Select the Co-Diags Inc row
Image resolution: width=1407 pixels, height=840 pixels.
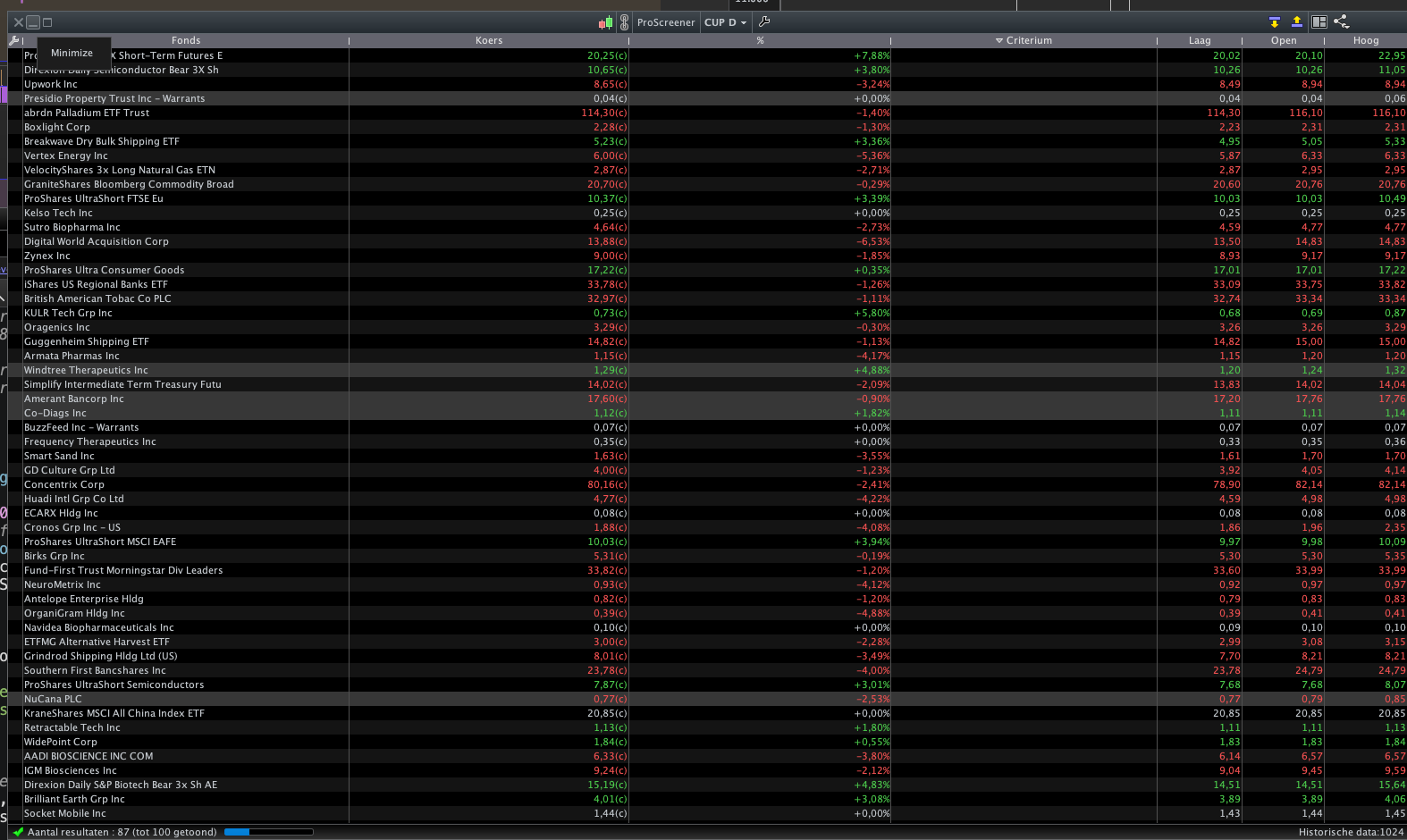click(x=708, y=413)
